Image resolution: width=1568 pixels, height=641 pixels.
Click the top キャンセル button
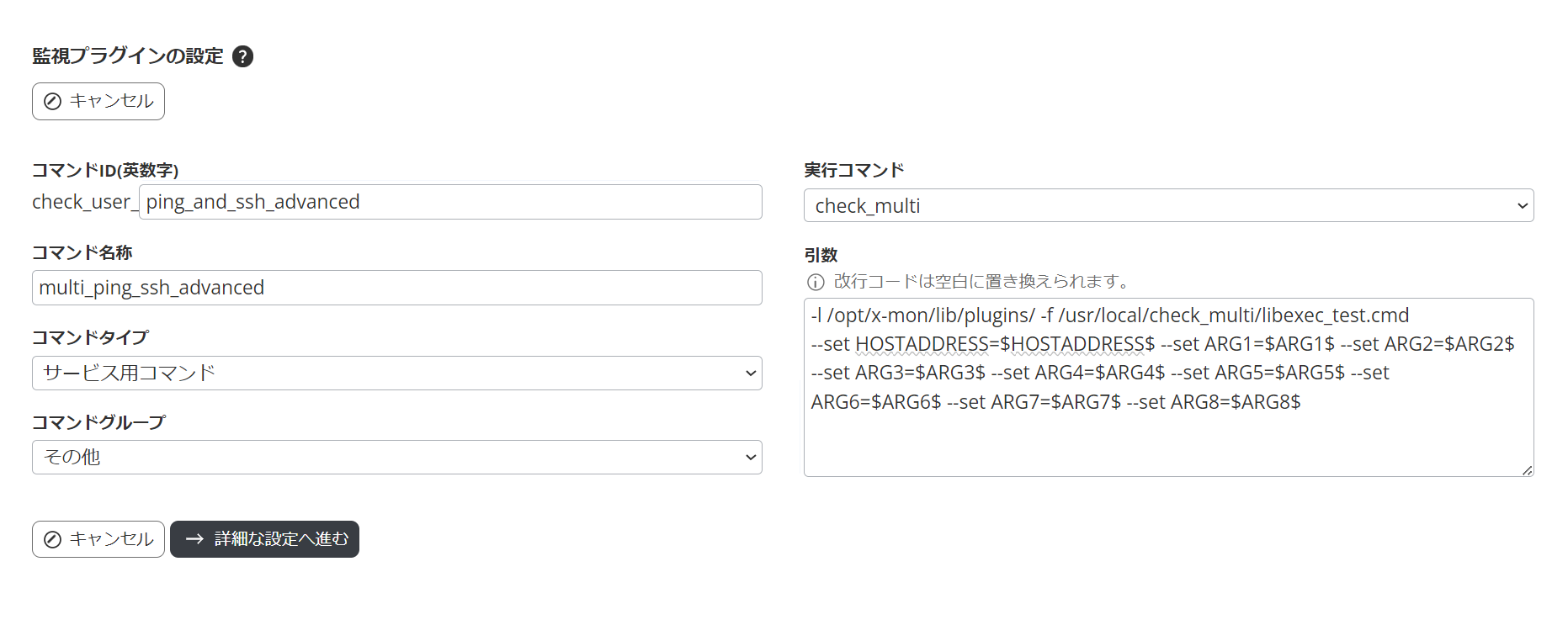pyautogui.click(x=98, y=102)
